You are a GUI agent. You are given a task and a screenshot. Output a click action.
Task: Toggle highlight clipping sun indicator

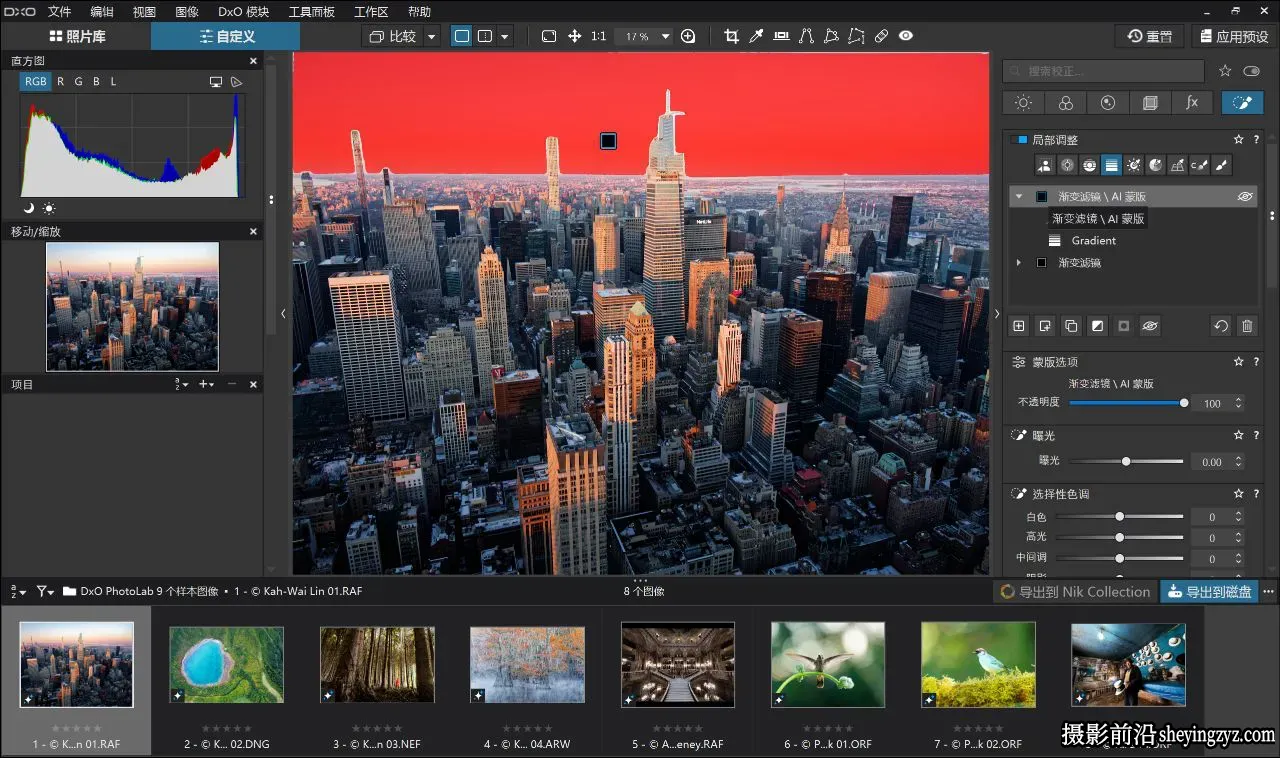tap(49, 208)
